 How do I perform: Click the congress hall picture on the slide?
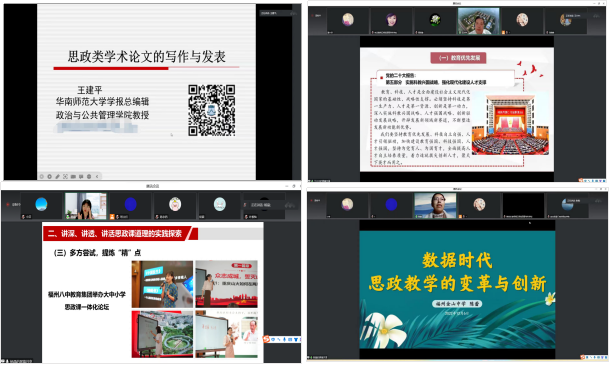(510, 124)
